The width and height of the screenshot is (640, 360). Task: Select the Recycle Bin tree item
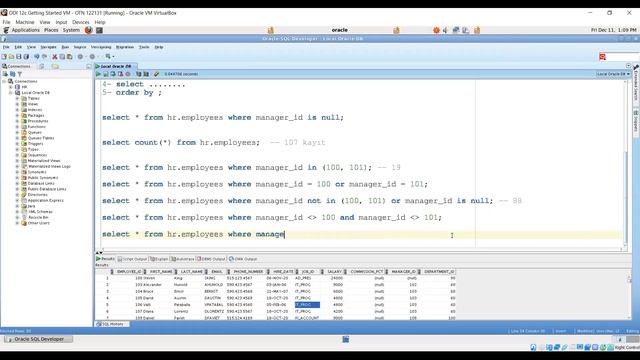tap(38, 218)
